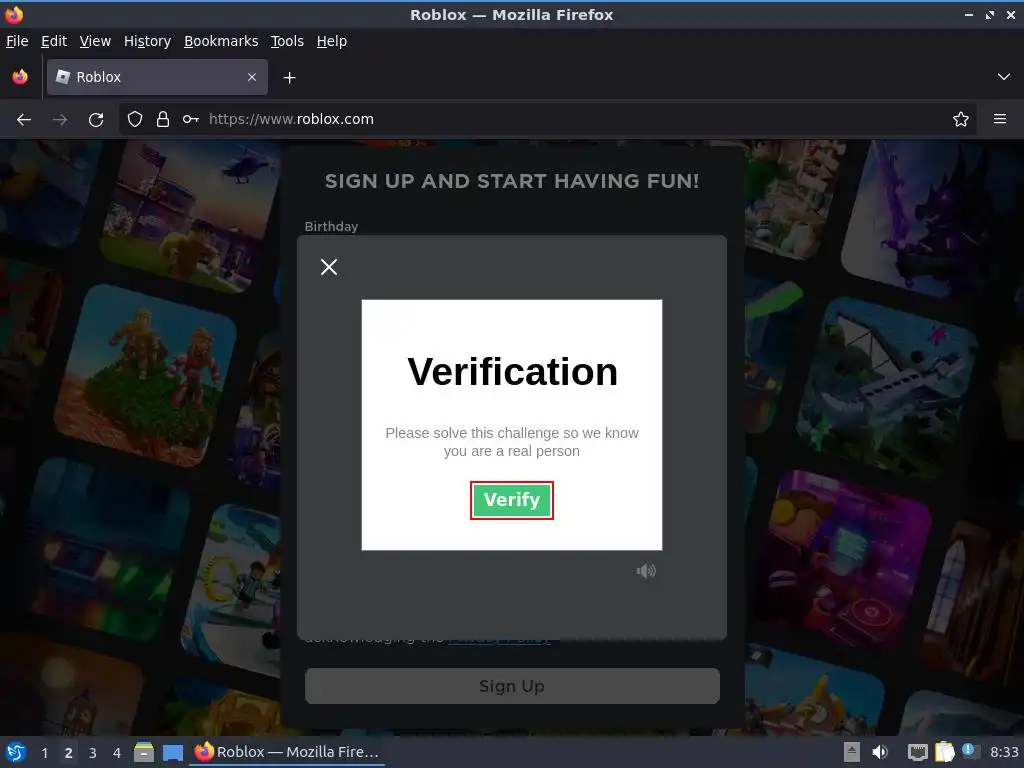Open the Help menu
This screenshot has height=768, width=1024.
click(332, 41)
